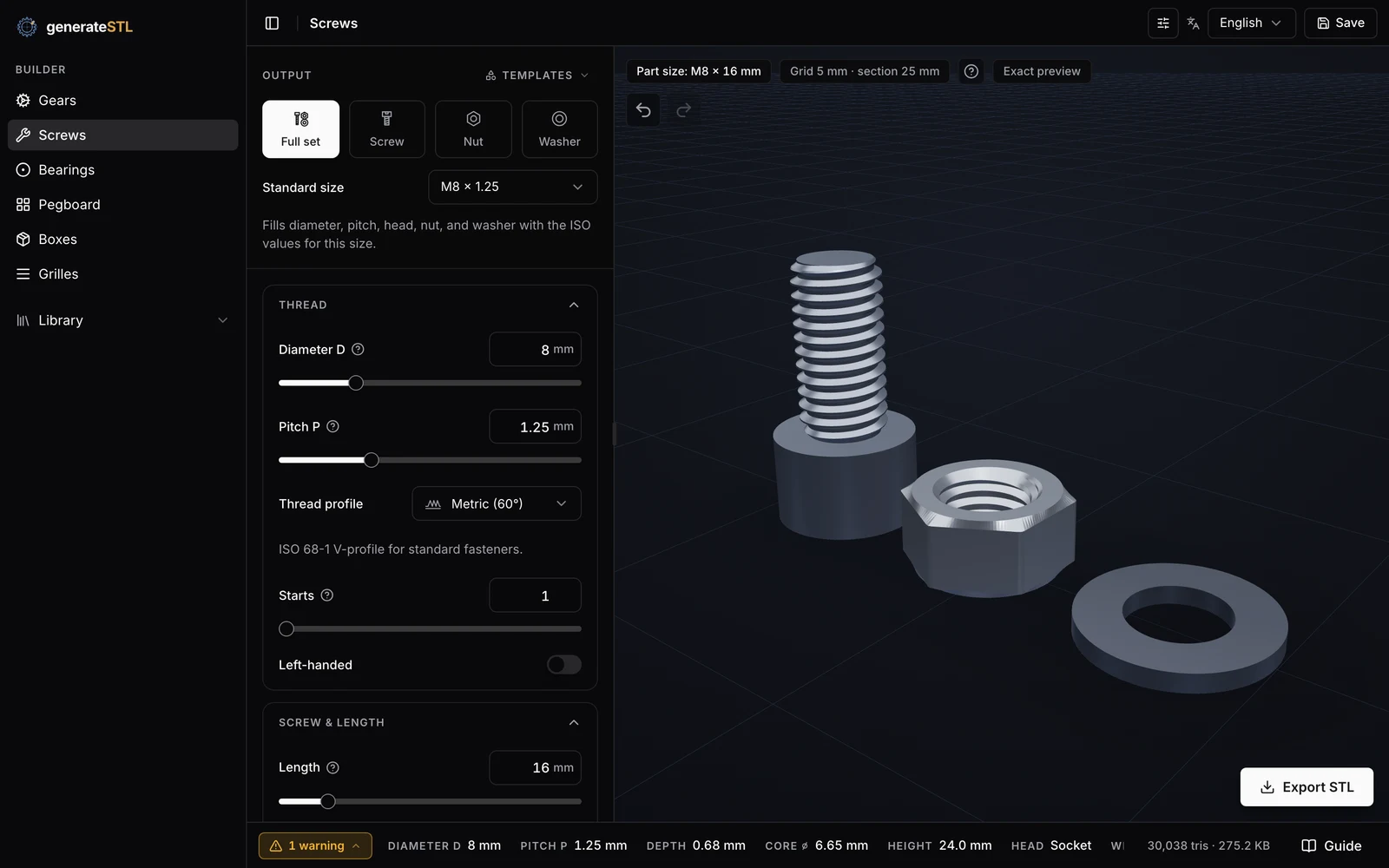1389x868 pixels.
Task: Click the Bearings sidebar icon
Action: (23, 170)
